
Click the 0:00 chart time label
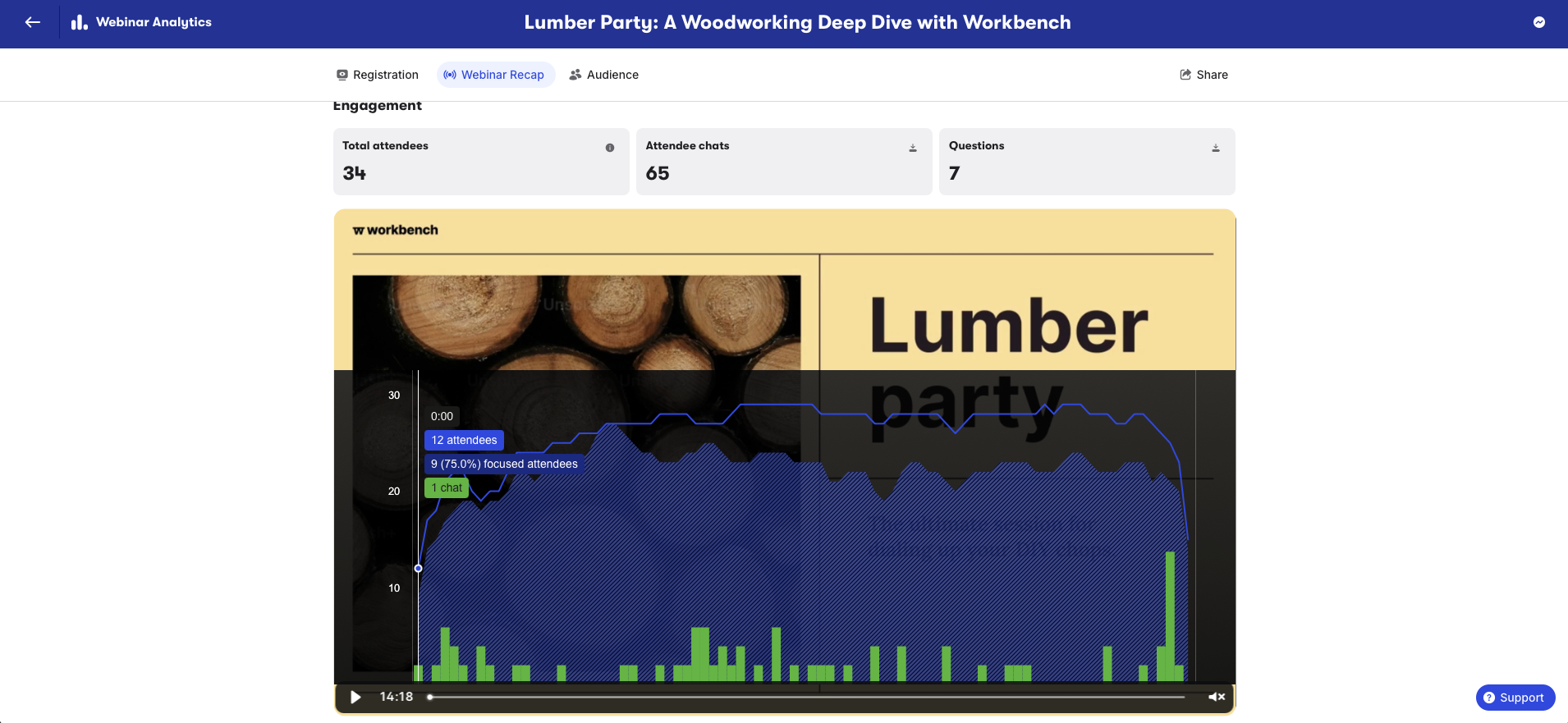coord(442,416)
